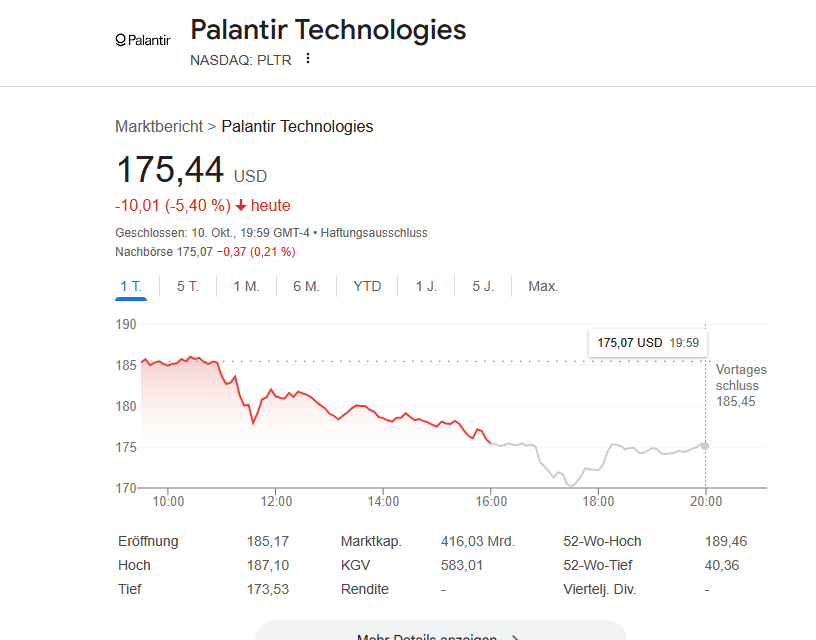
Task: Select the 5 J. range tab
Action: point(483,286)
